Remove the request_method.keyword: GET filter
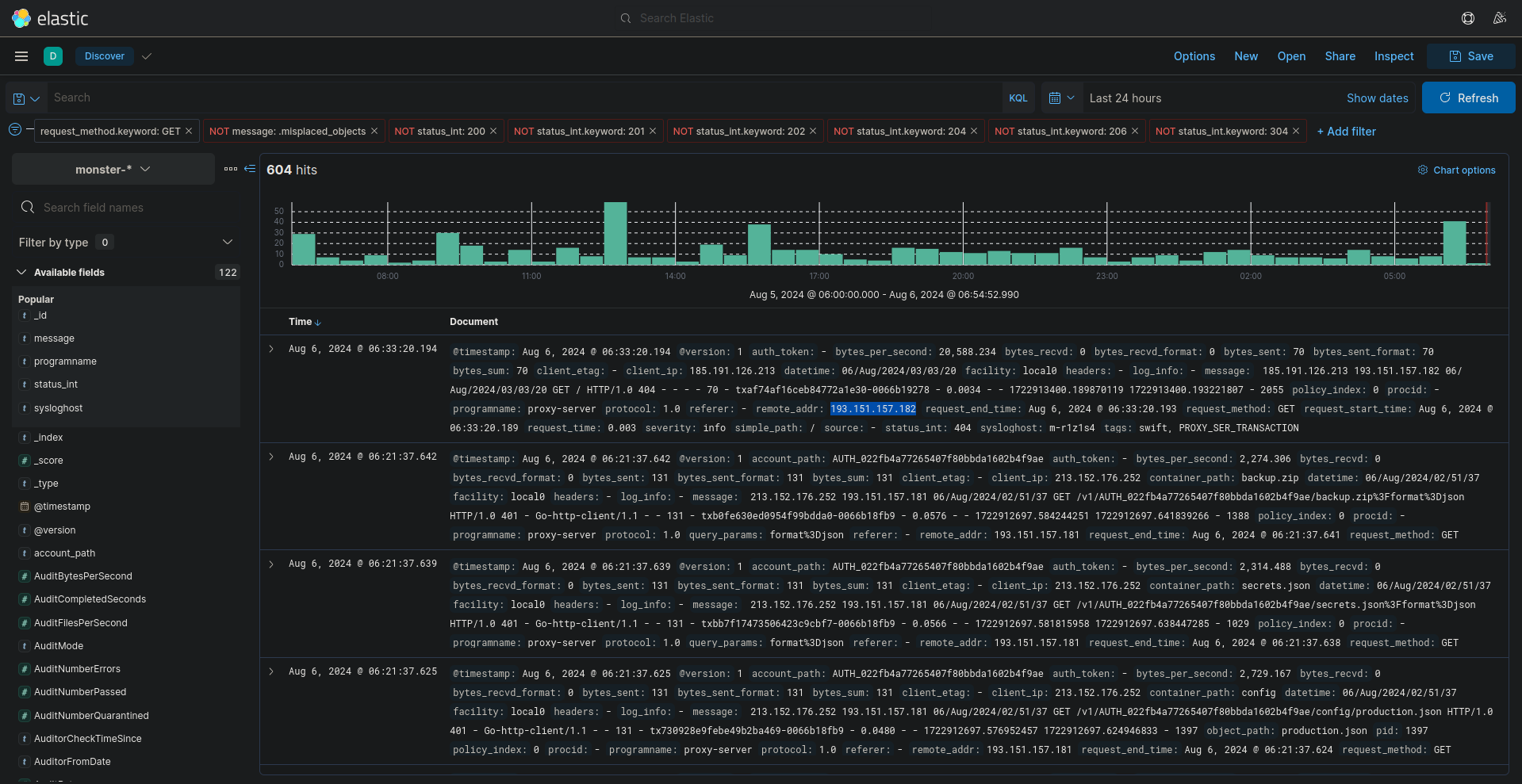Image resolution: width=1522 pixels, height=784 pixels. click(x=189, y=132)
